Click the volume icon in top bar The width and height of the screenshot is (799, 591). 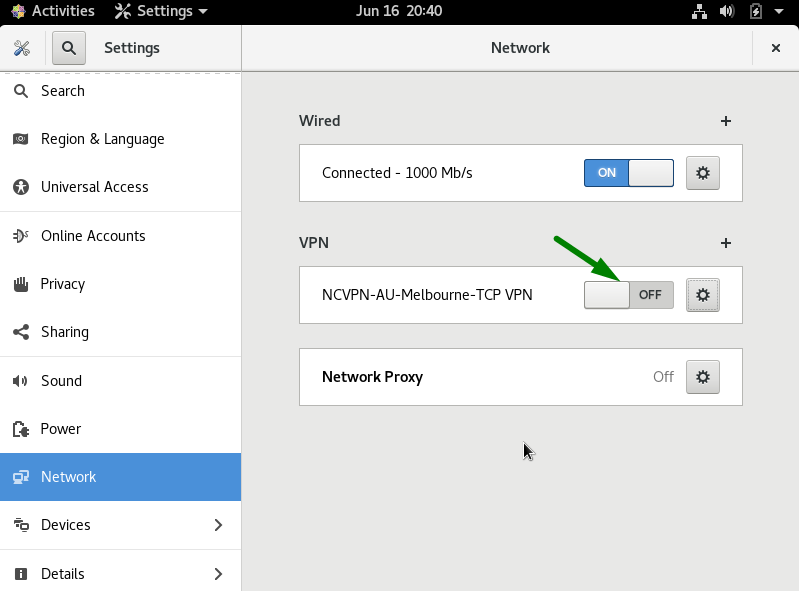727,11
